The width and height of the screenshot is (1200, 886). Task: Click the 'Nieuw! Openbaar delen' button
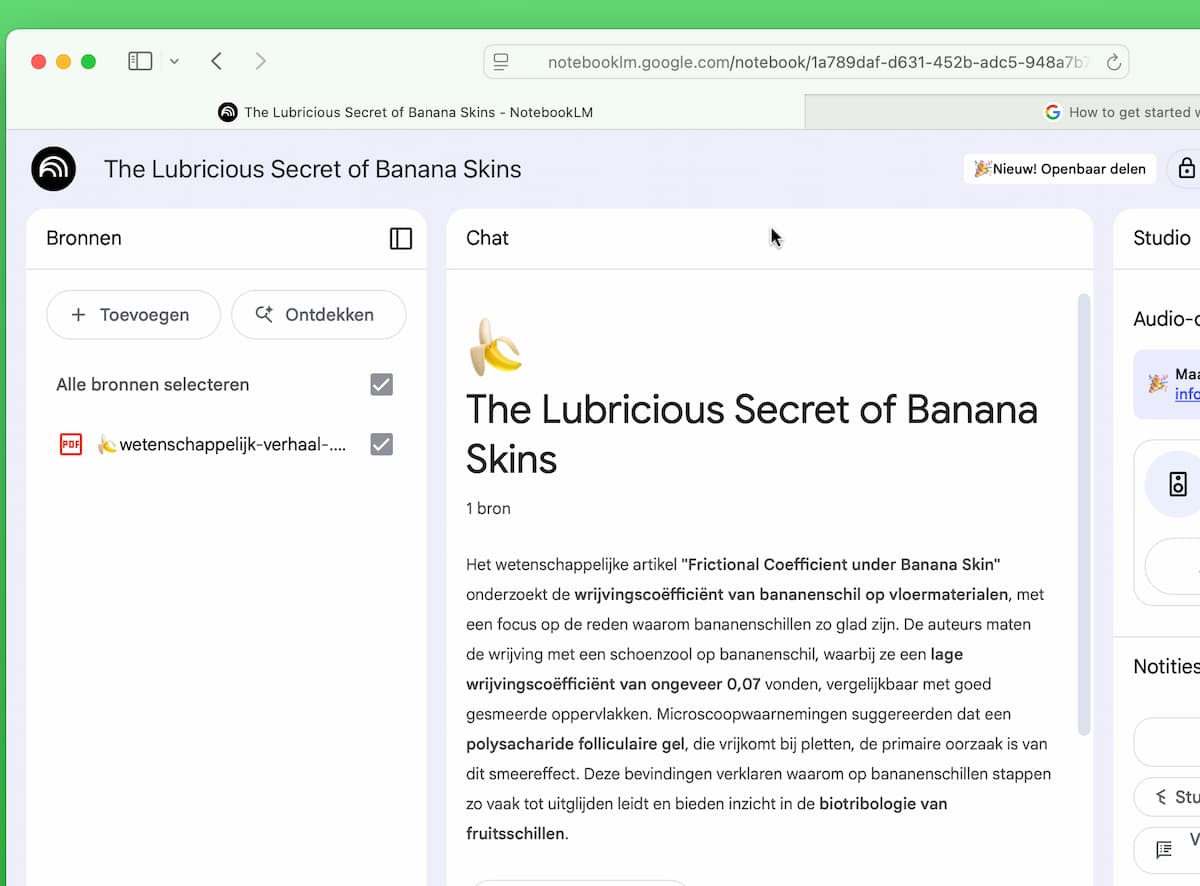tap(1060, 169)
